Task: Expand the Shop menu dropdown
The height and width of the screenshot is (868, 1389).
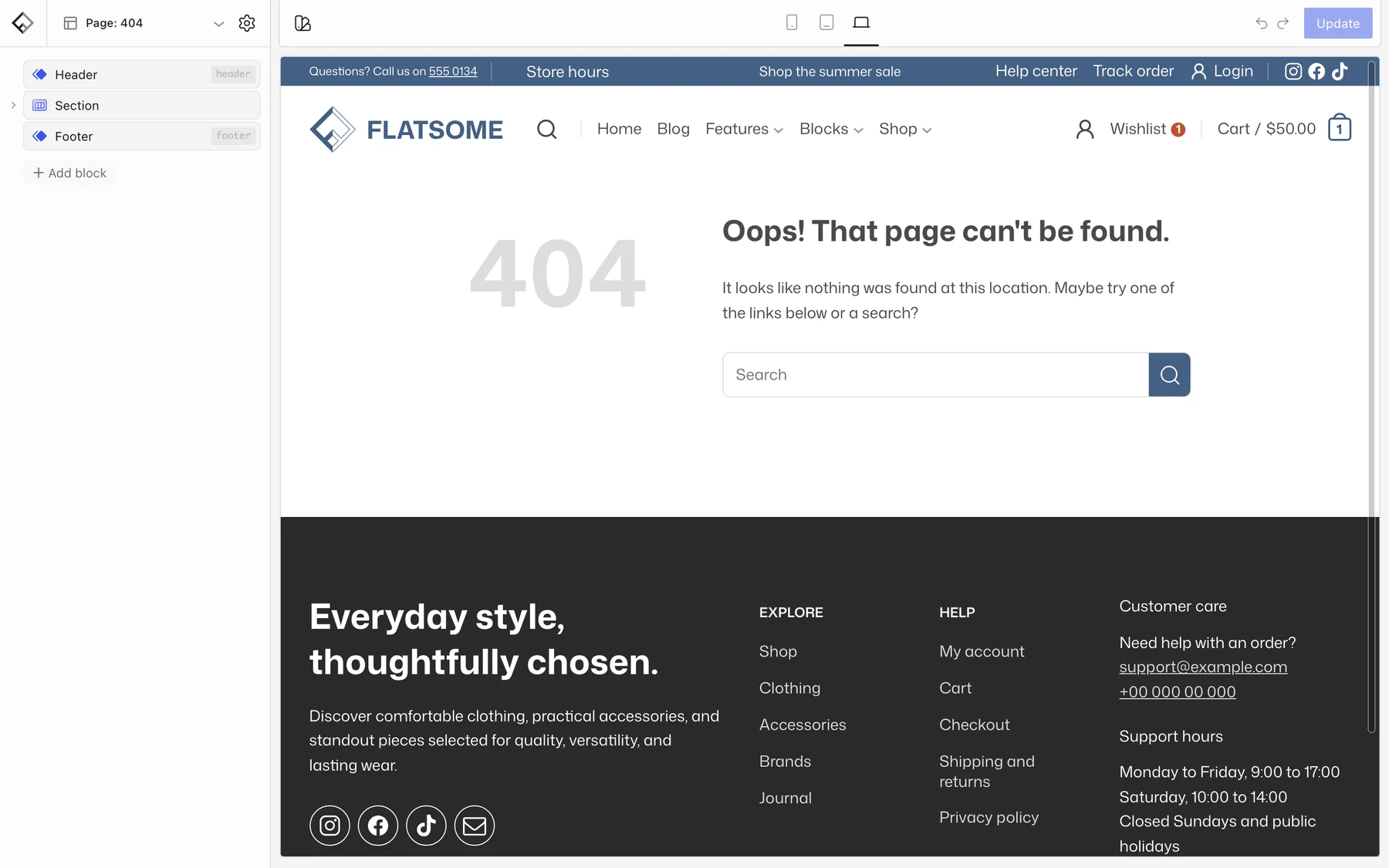Action: (905, 129)
